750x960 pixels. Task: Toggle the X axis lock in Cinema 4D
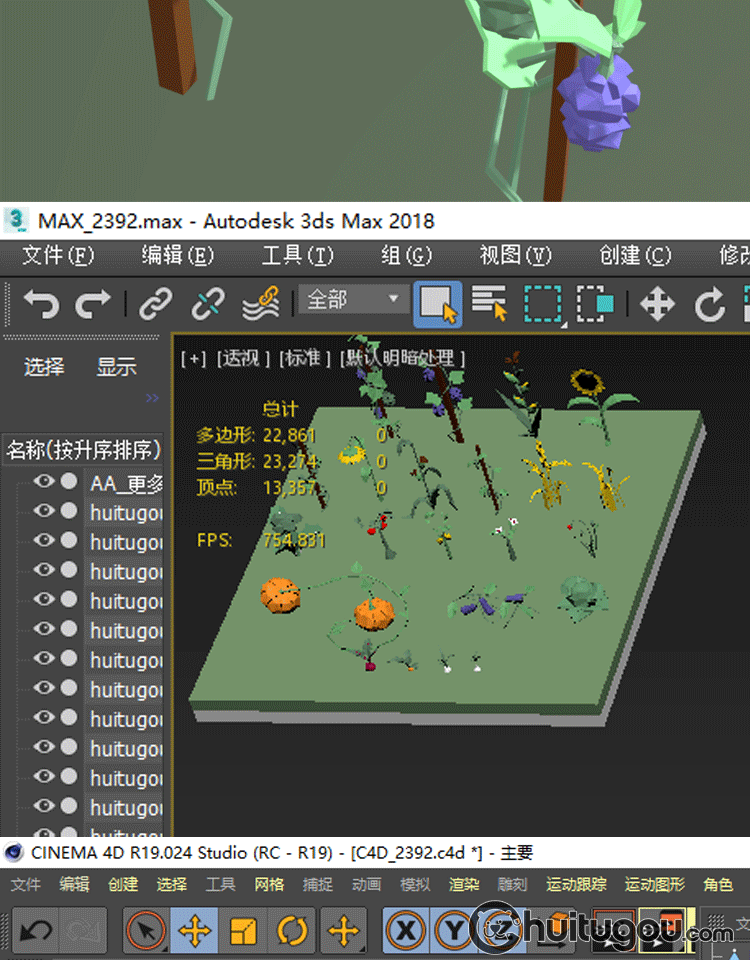(x=406, y=931)
